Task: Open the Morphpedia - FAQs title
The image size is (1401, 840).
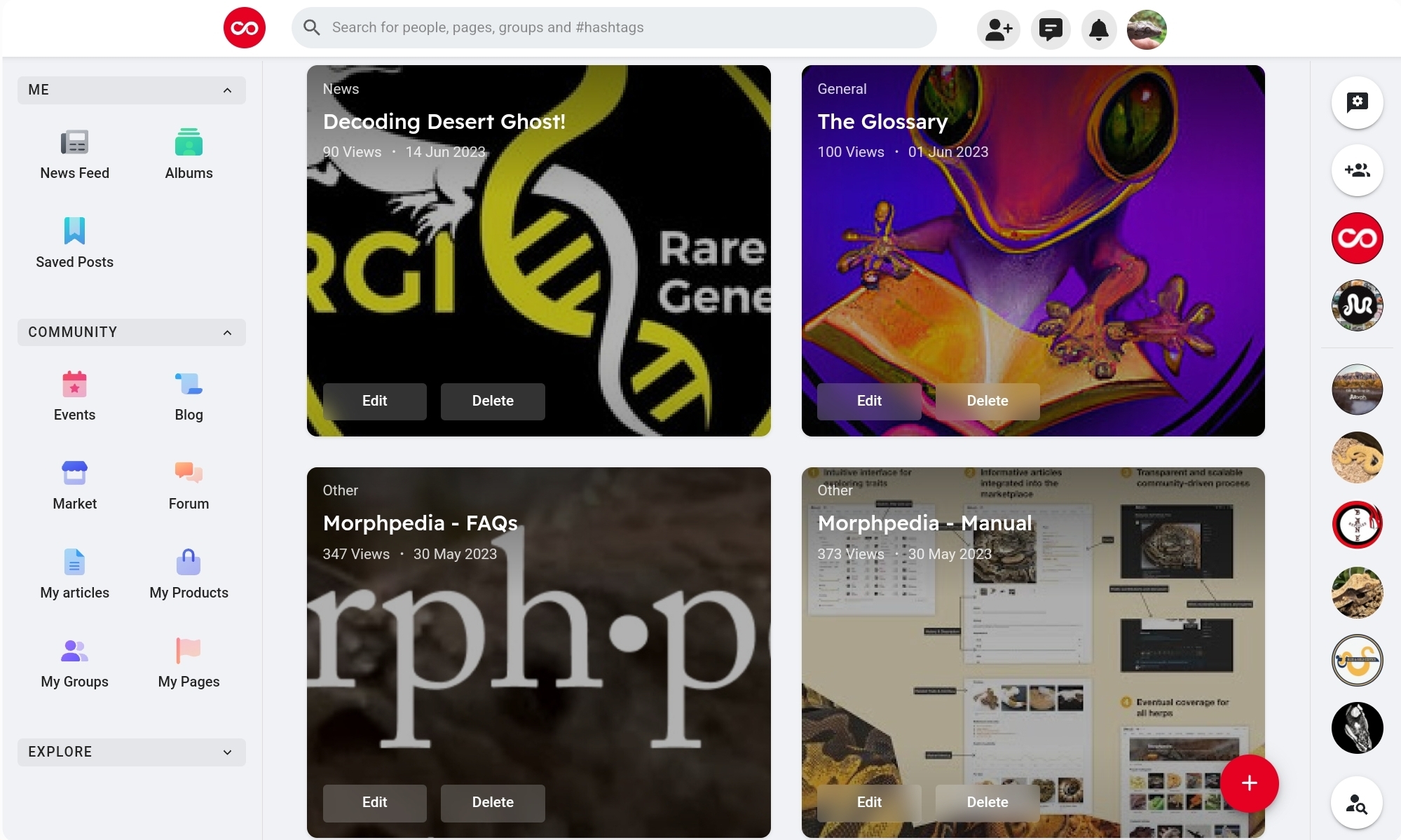Action: pos(421,523)
